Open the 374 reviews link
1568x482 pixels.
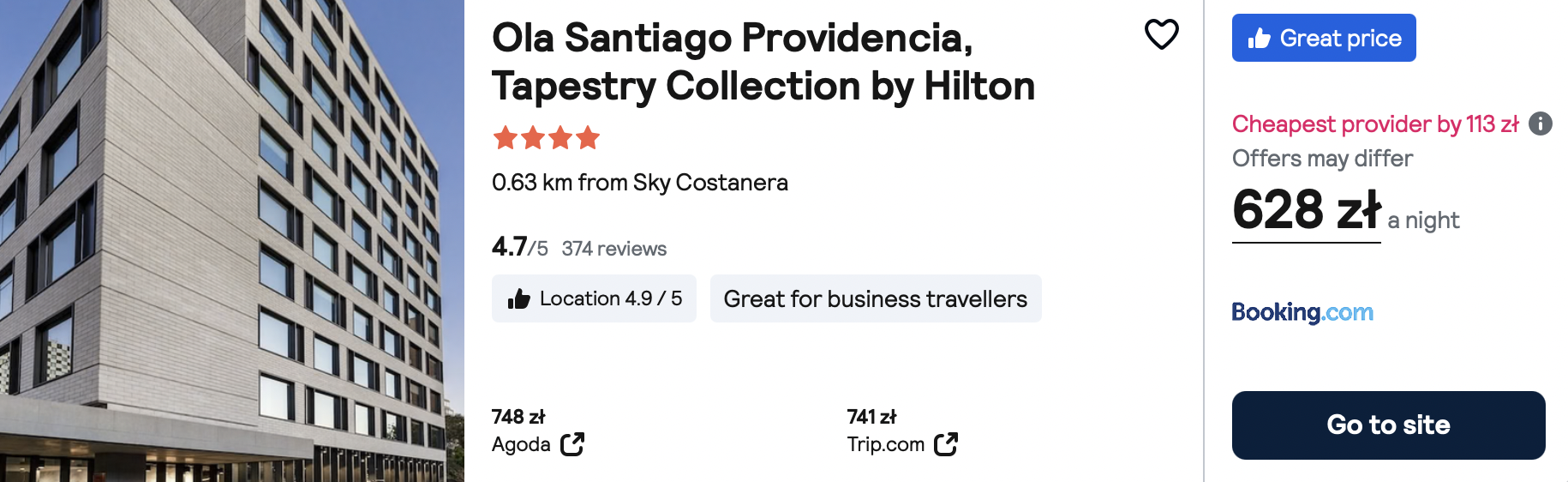[614, 249]
